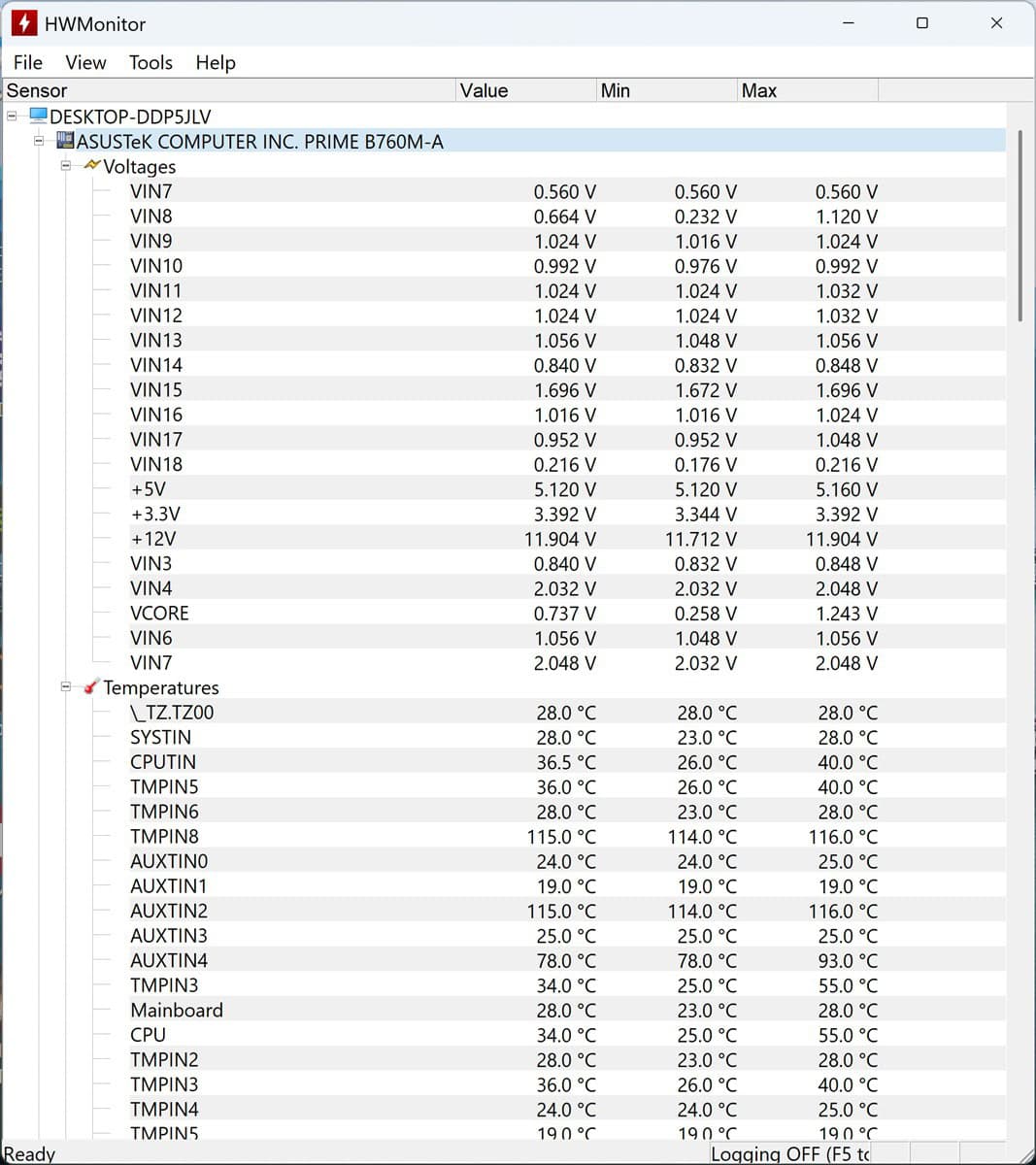This screenshot has height=1165, width=1036.
Task: Select the VCORE voltage row
Action: tap(160, 614)
